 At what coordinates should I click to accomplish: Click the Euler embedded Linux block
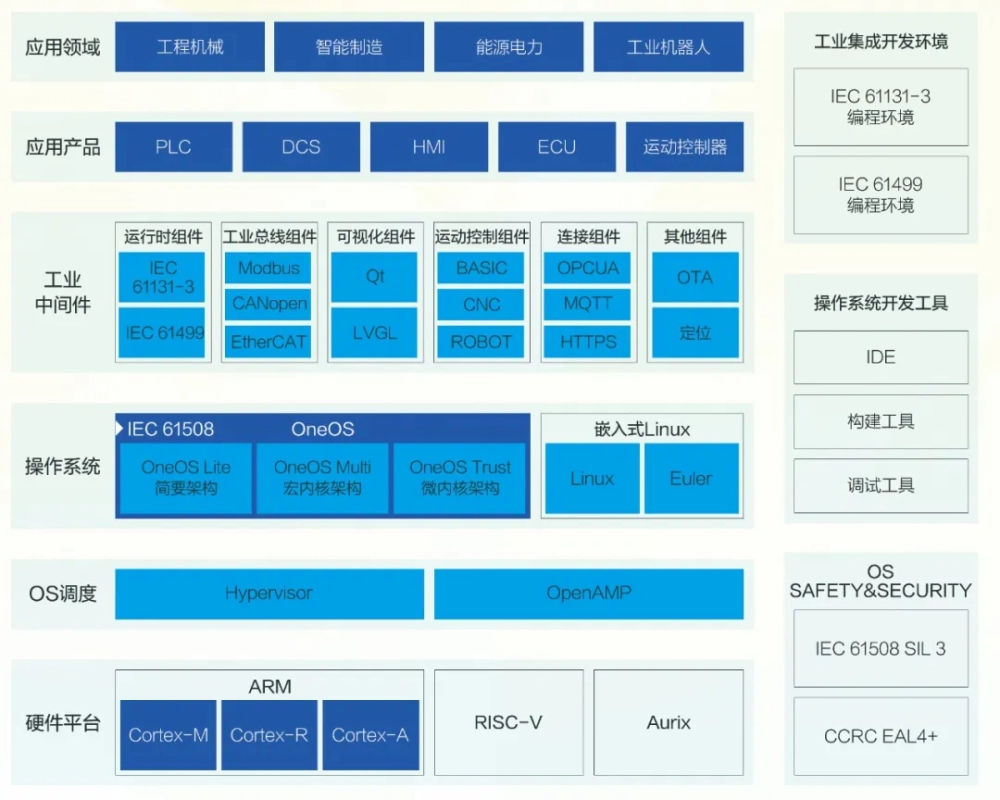tap(691, 478)
